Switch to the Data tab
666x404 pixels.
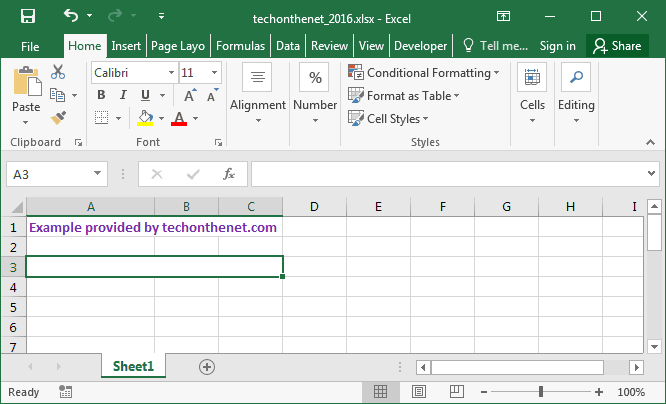point(288,46)
